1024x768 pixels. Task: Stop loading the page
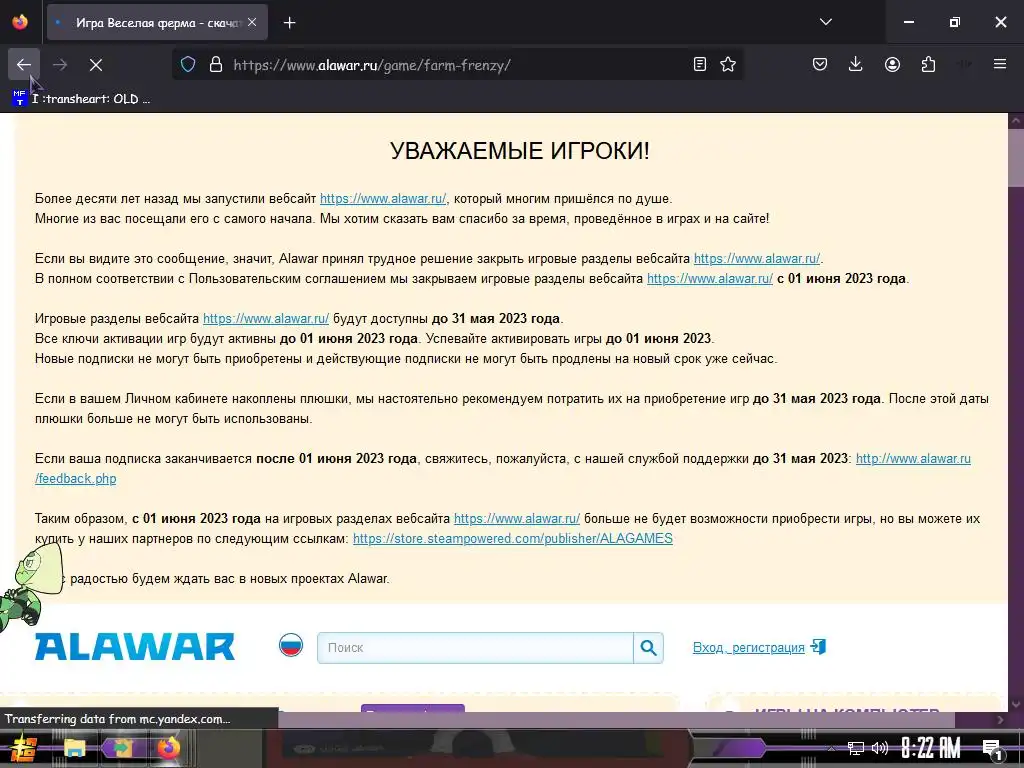pos(96,65)
